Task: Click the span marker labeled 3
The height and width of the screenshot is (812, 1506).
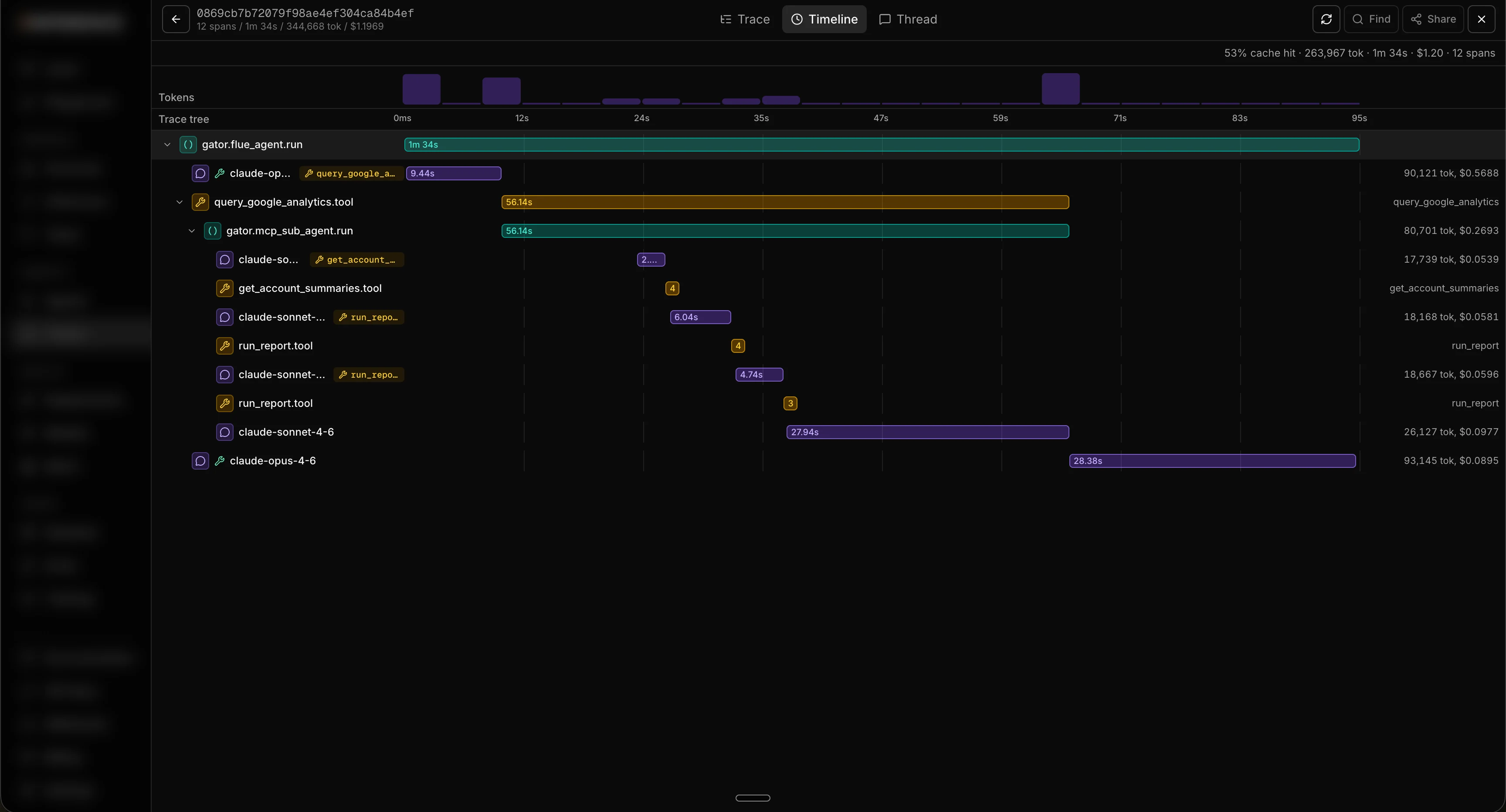Action: pos(790,403)
